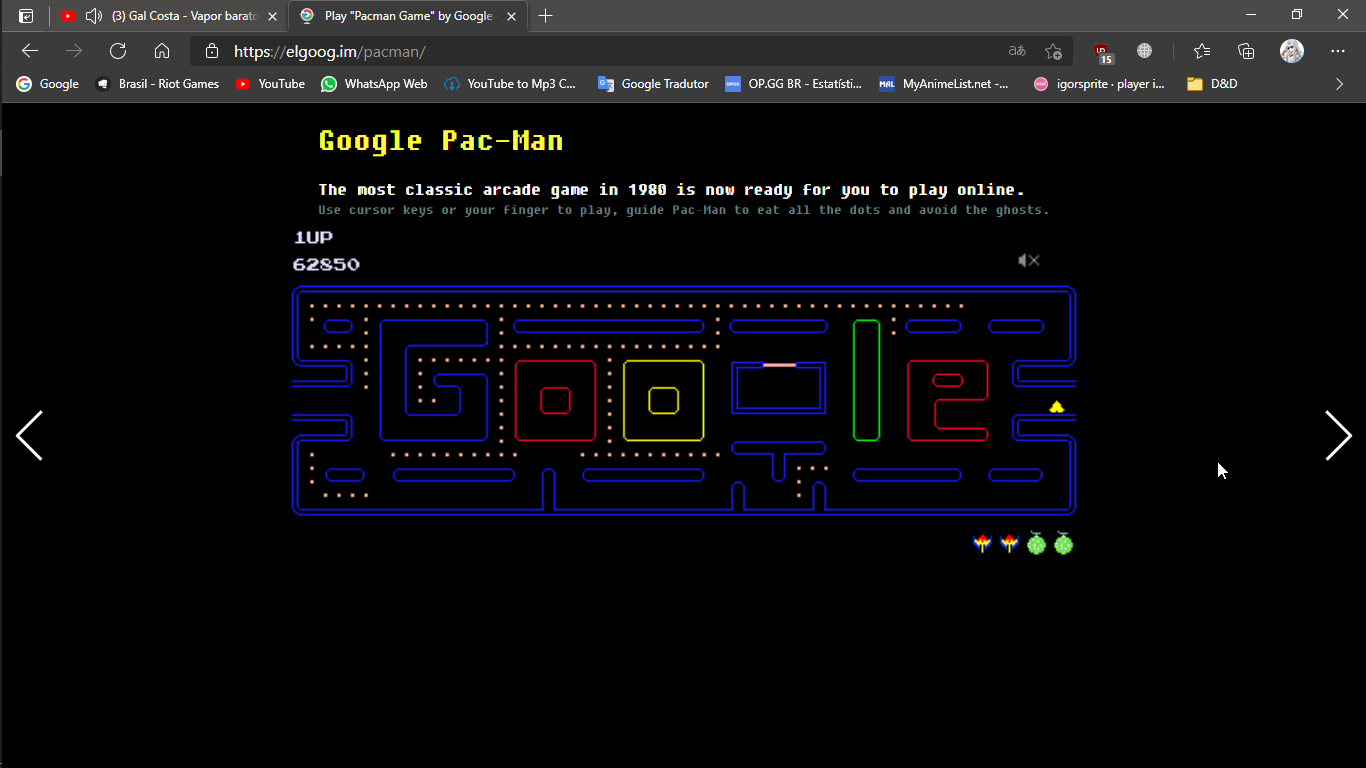This screenshot has height=768, width=1366.
Task: Minimize the browser window
Action: 1251,15
